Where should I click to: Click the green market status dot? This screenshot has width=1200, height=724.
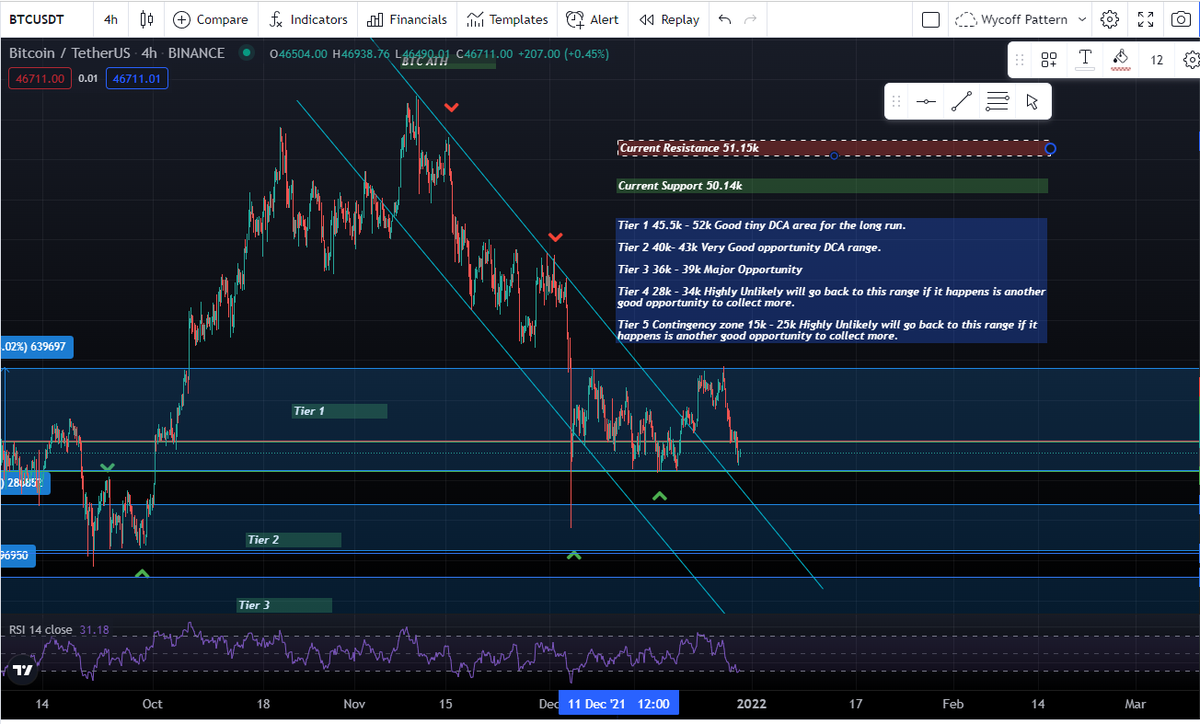pyautogui.click(x=246, y=53)
